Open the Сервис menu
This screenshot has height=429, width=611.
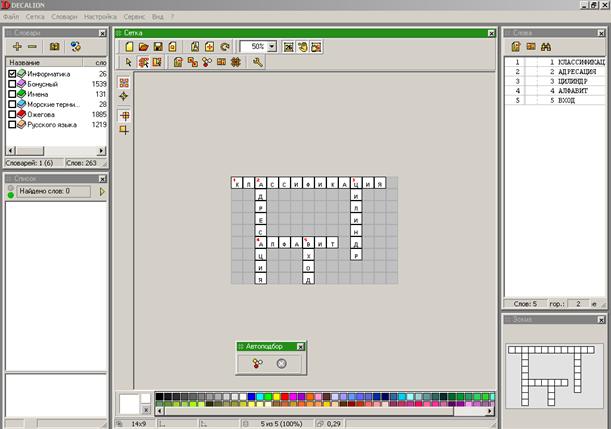click(134, 18)
